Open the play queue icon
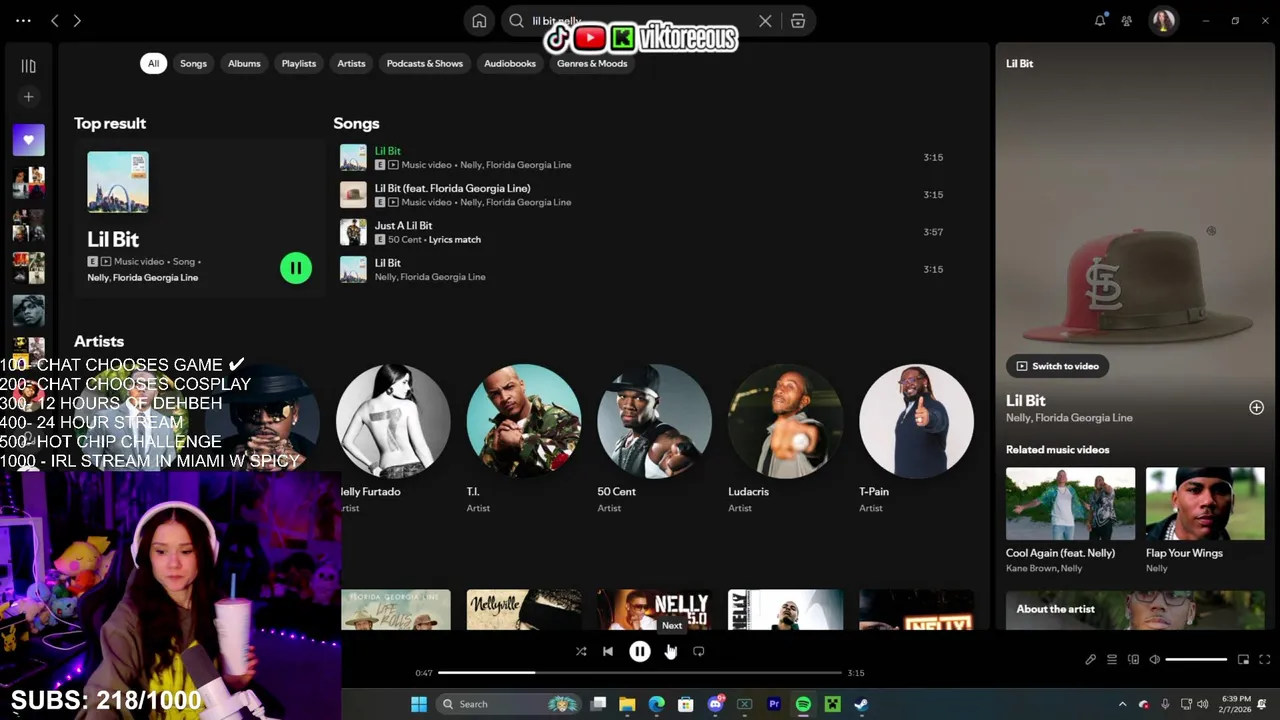The height and width of the screenshot is (720, 1280). pos(1112,659)
